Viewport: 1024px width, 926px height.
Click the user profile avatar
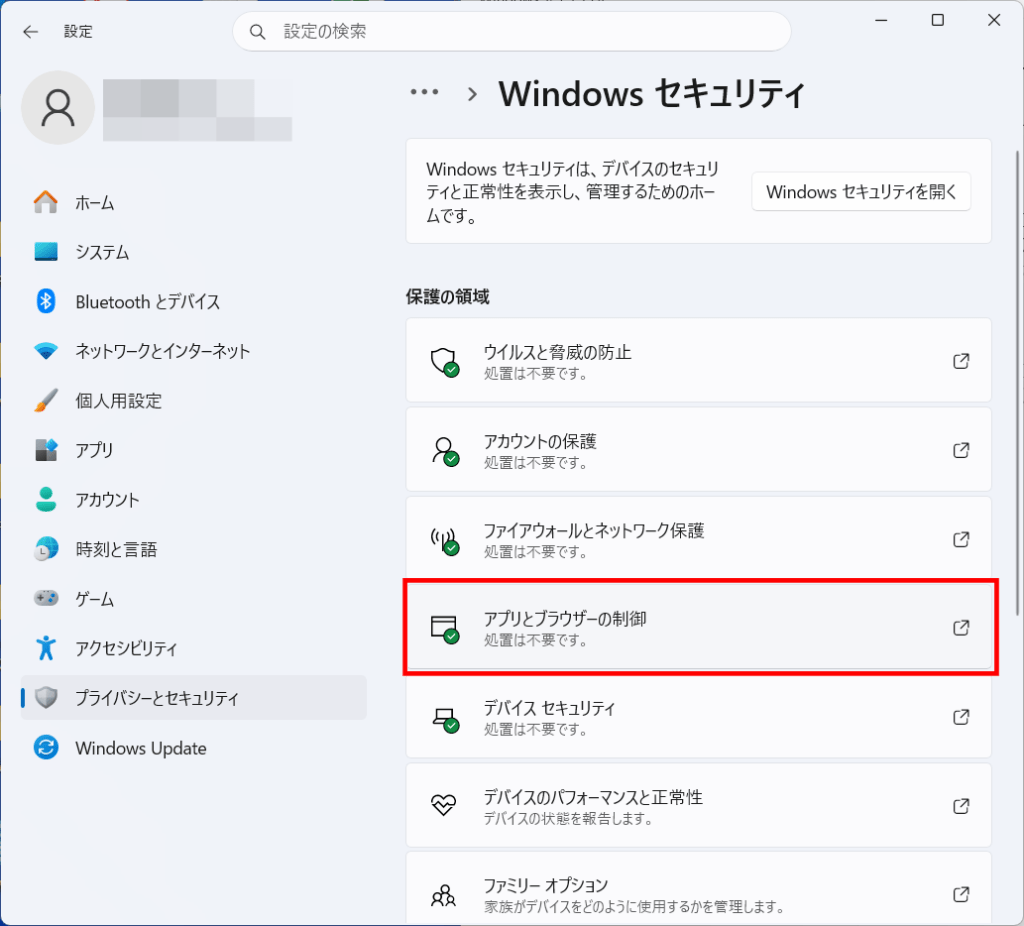point(58,107)
